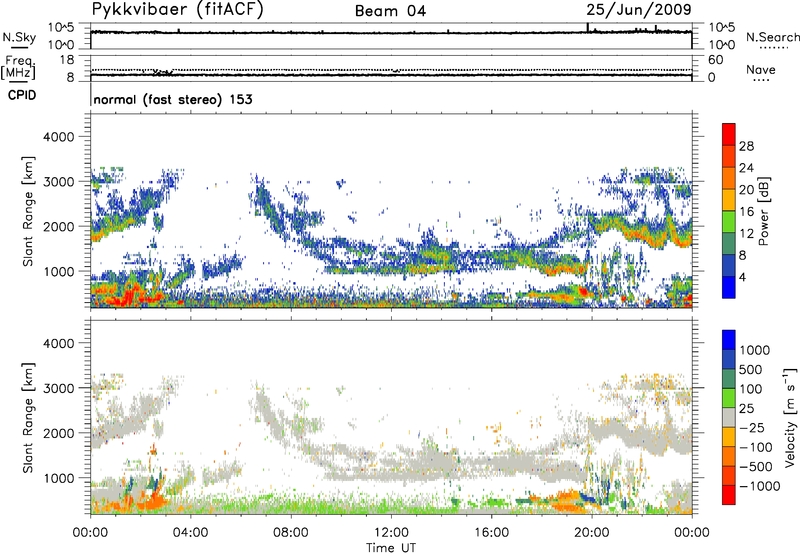Select the "N.Sky" legend label
The image size is (800, 554).
pos(19,37)
